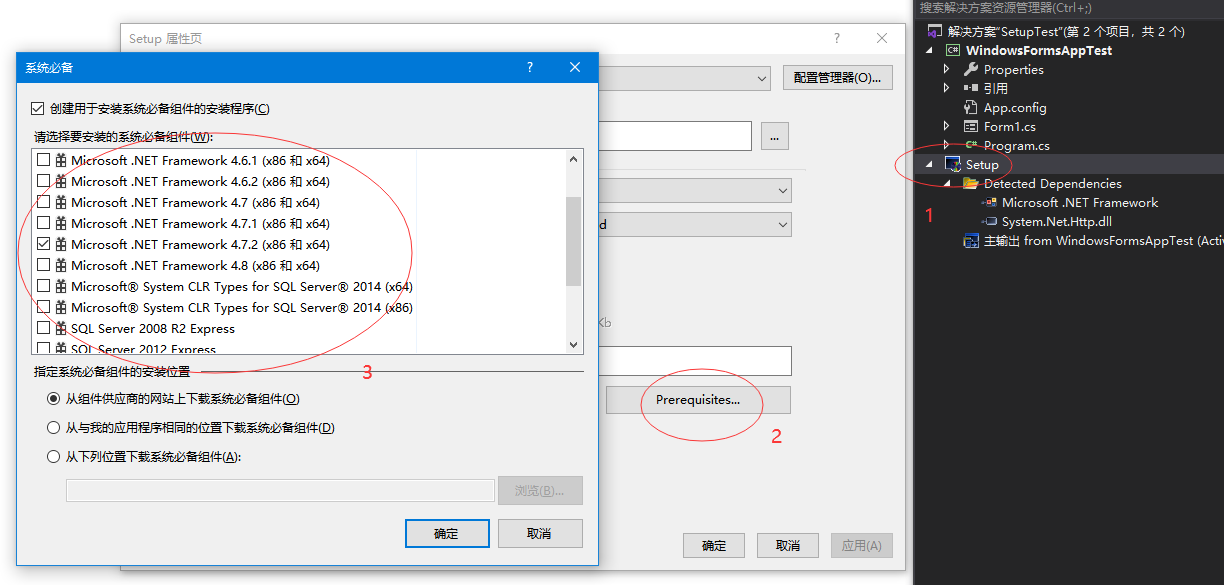Open the Prerequisites... button
The image size is (1224, 585).
tap(698, 400)
